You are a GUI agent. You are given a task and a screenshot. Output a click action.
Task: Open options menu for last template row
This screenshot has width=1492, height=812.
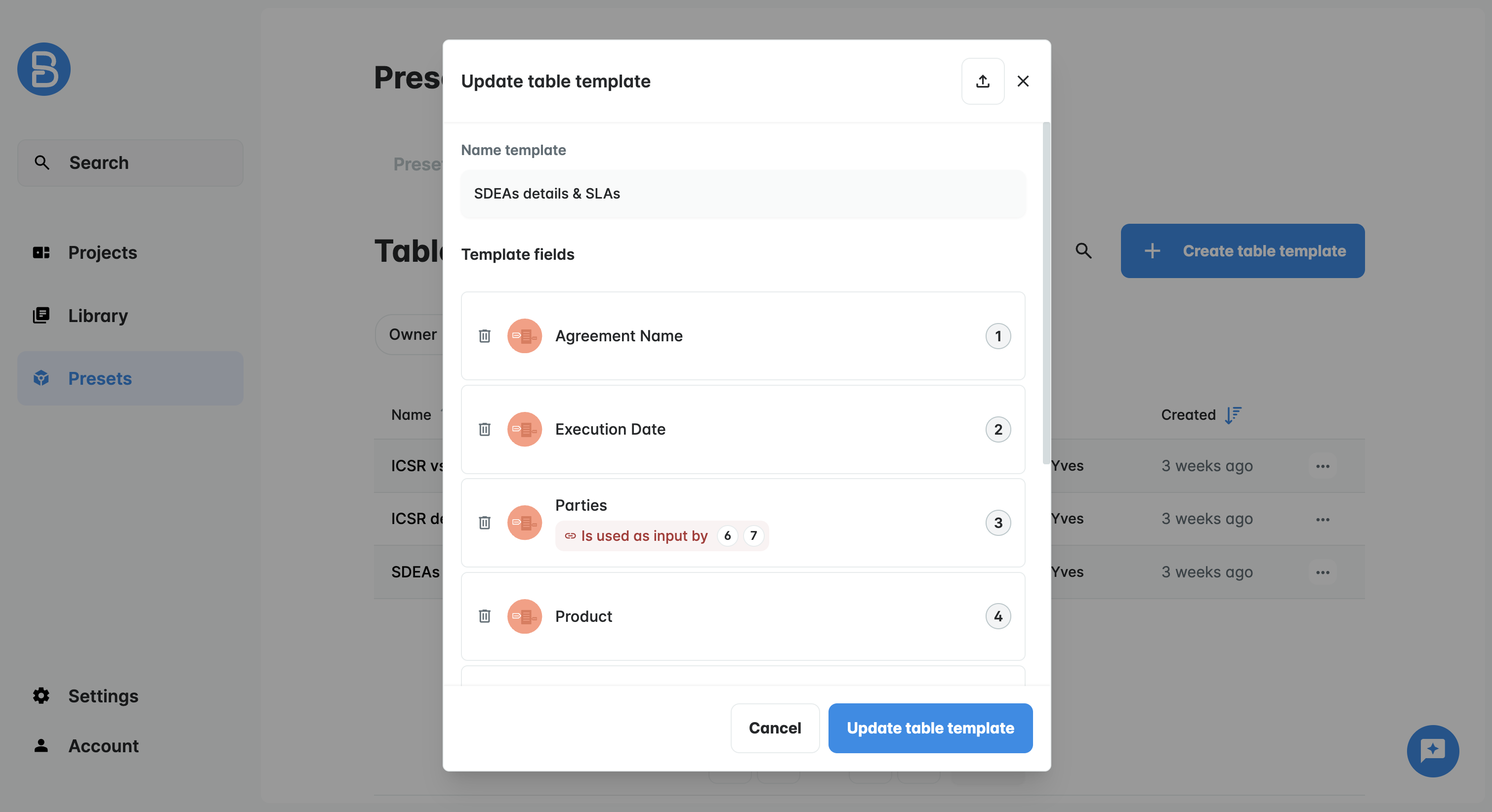(x=1322, y=572)
